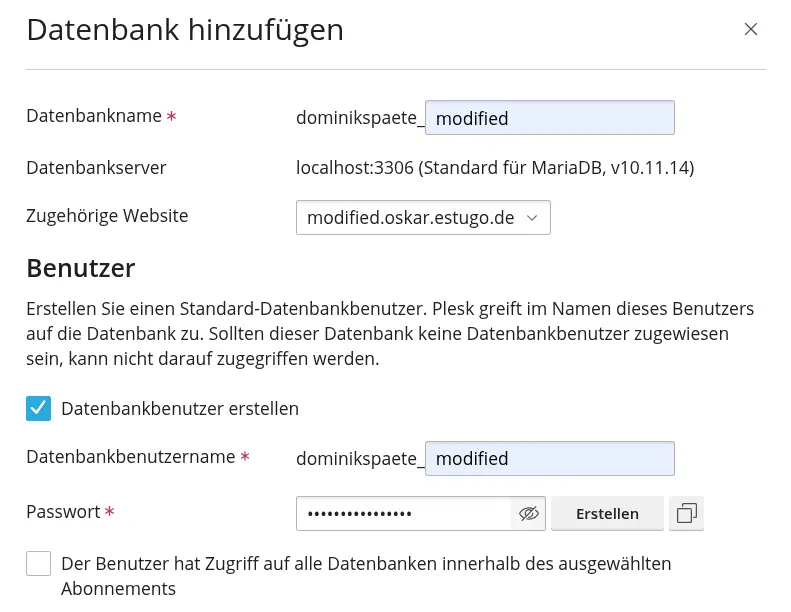This screenshot has width=791, height=612.
Task: Click the Passwort label text
Action: 63,512
